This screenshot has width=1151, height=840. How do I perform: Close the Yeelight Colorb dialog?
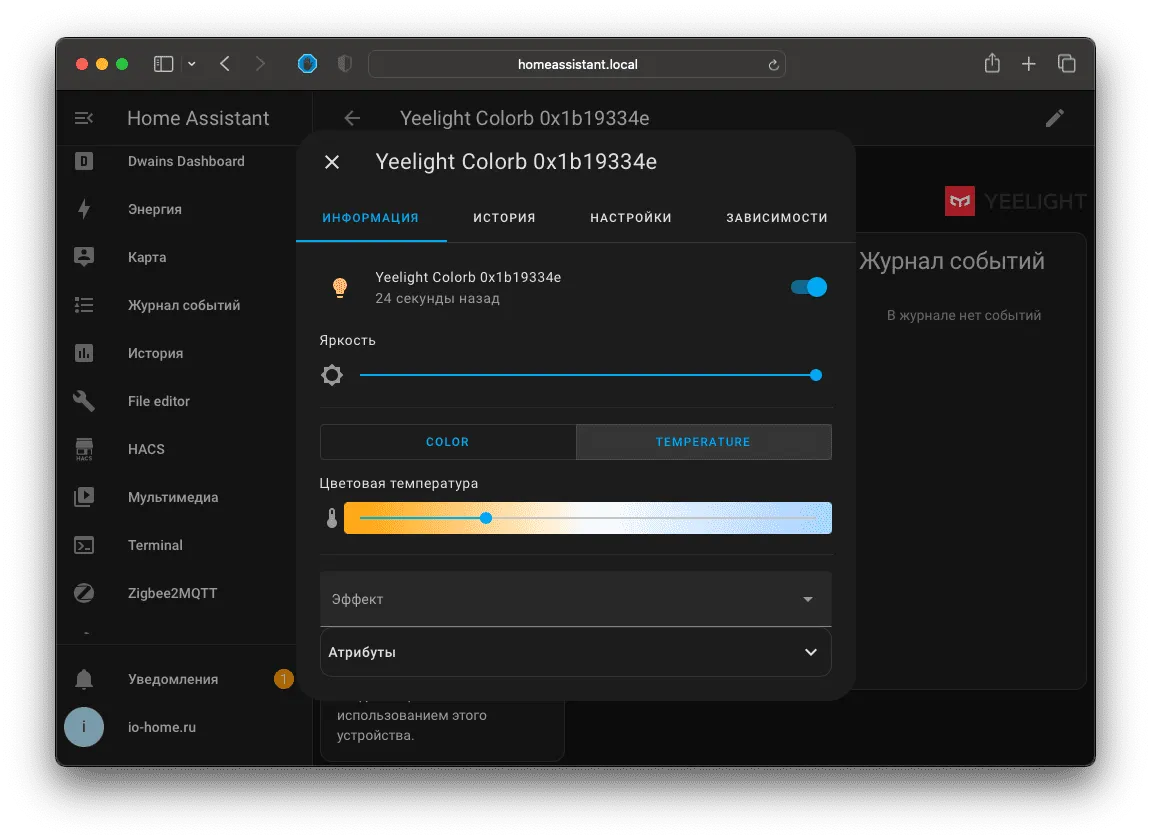(332, 162)
